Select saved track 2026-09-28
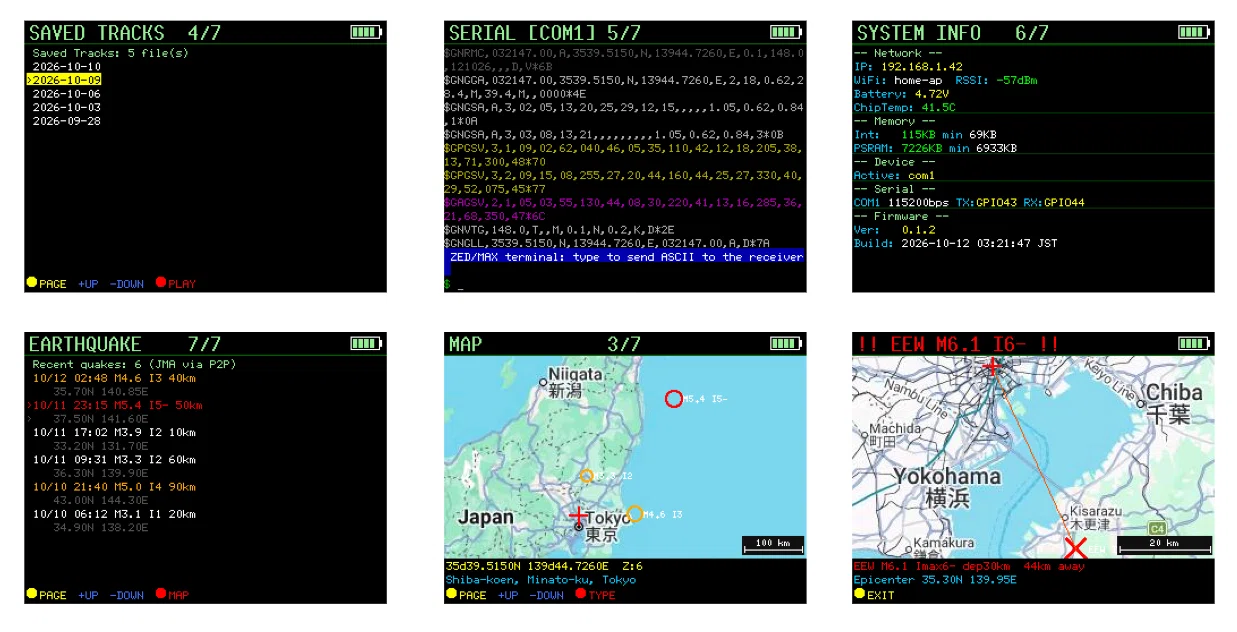 coord(67,120)
